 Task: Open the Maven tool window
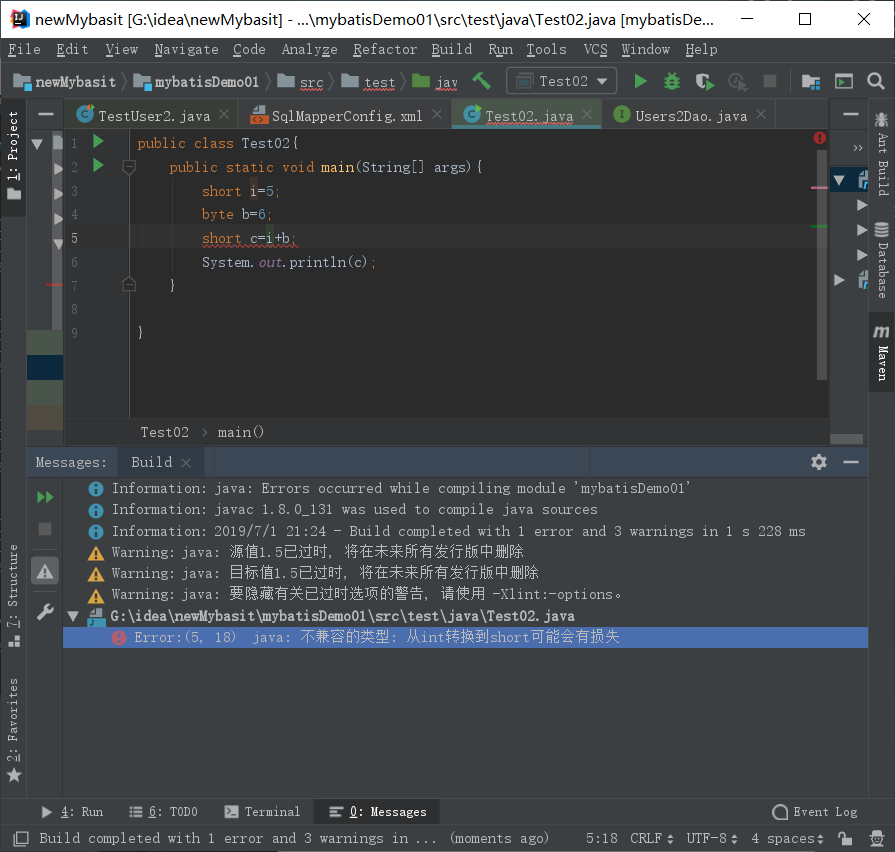click(x=881, y=353)
